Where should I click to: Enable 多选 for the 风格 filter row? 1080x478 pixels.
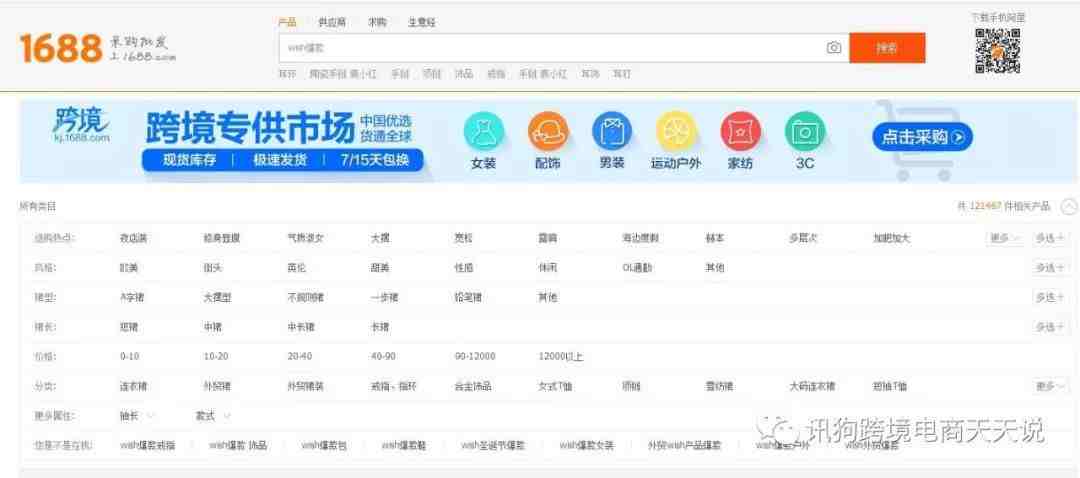click(x=1050, y=268)
